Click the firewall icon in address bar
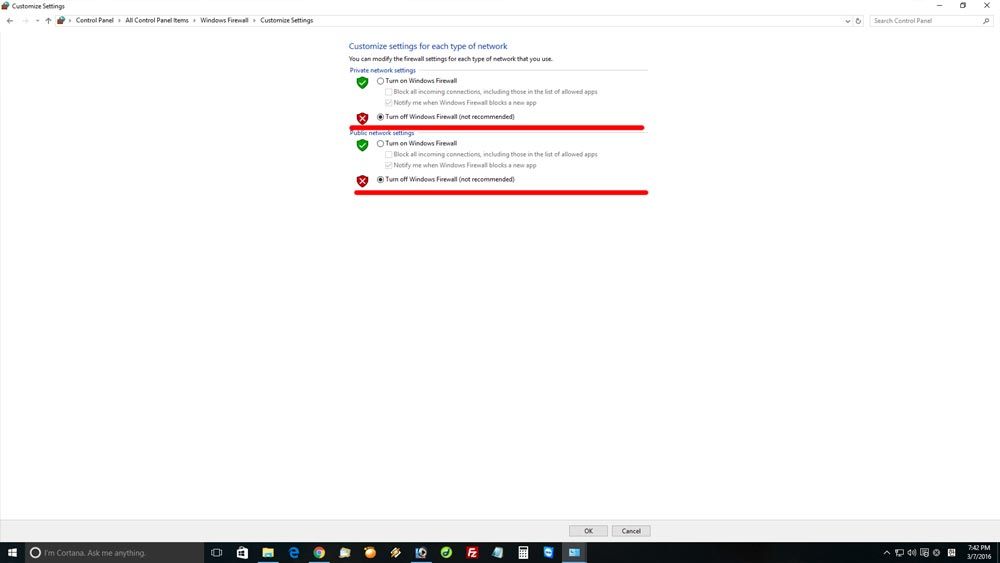The image size is (1000, 563). 61,20
